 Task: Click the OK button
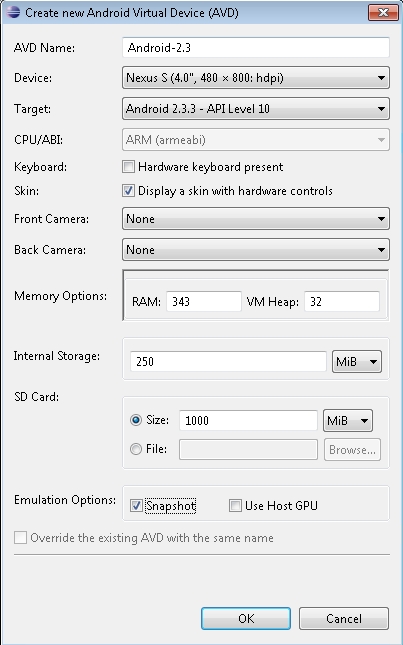click(x=246, y=619)
